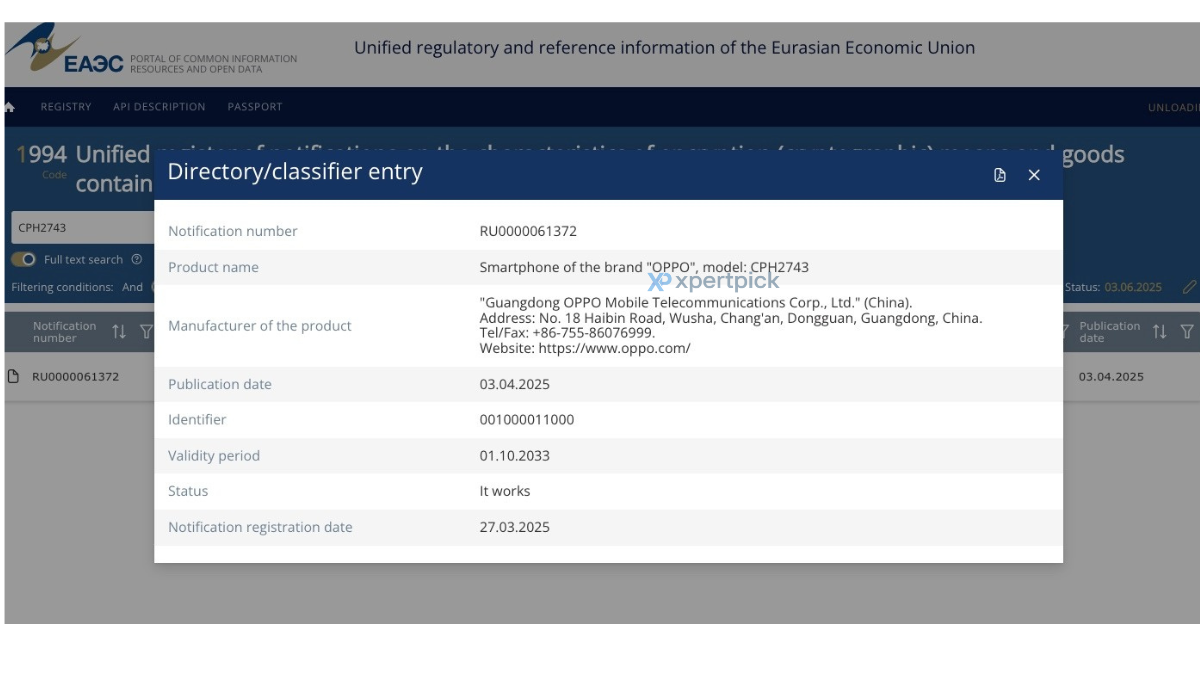Open the document icon for RU0000061372 row
Viewport: 1200px width, 680px height.
coord(13,377)
